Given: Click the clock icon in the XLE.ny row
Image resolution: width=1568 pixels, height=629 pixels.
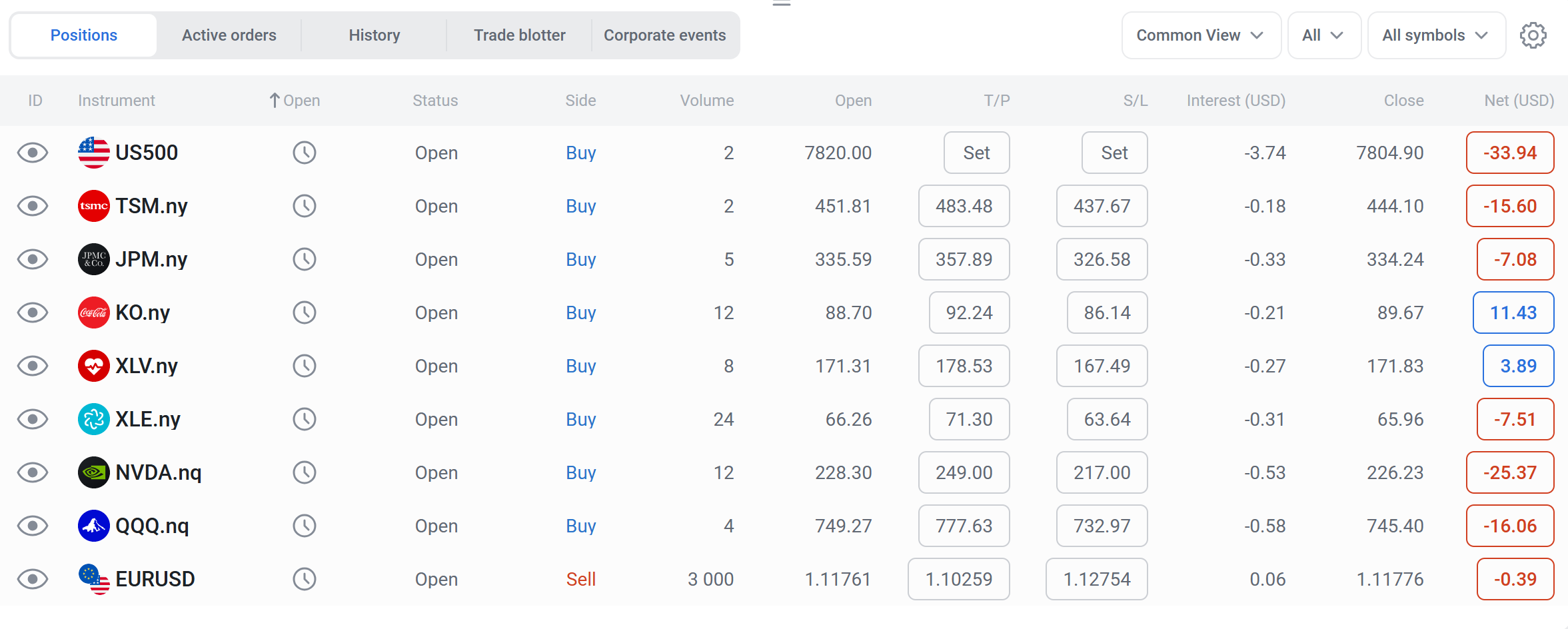Looking at the screenshot, I should tap(305, 419).
